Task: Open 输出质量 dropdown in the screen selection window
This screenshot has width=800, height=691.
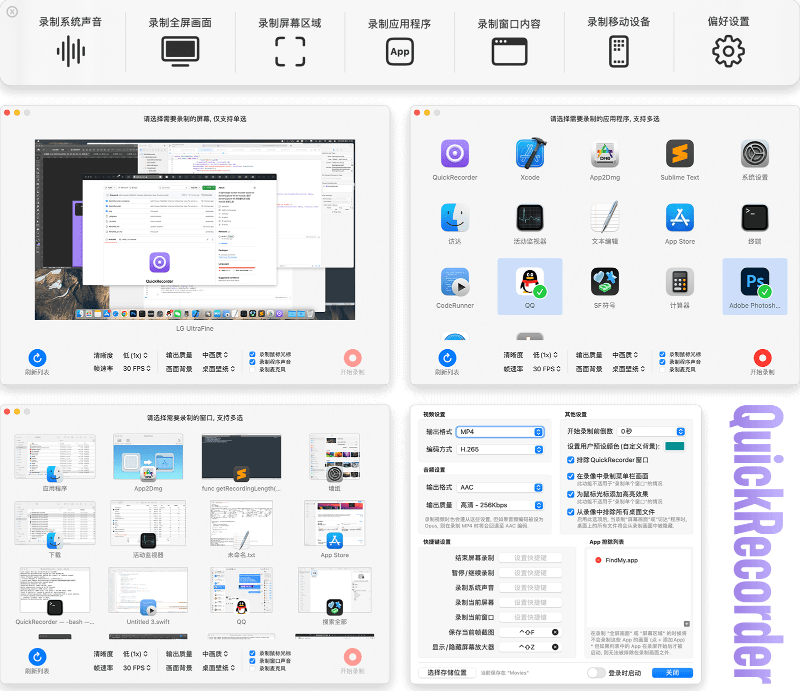Action: 215,355
